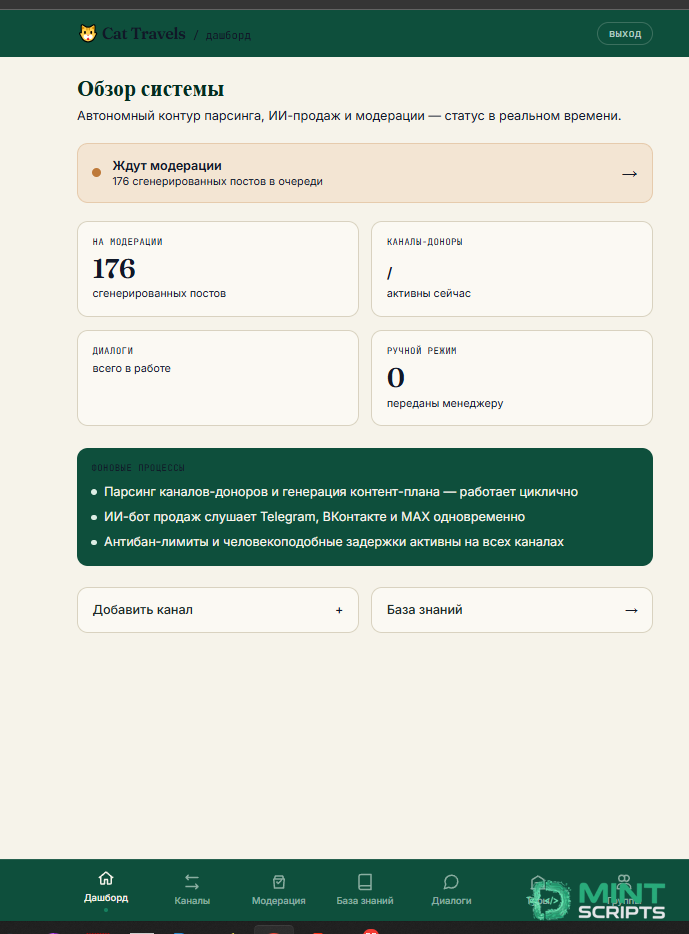Click '176 сгенерированных постов в очереди' text

click(217, 181)
